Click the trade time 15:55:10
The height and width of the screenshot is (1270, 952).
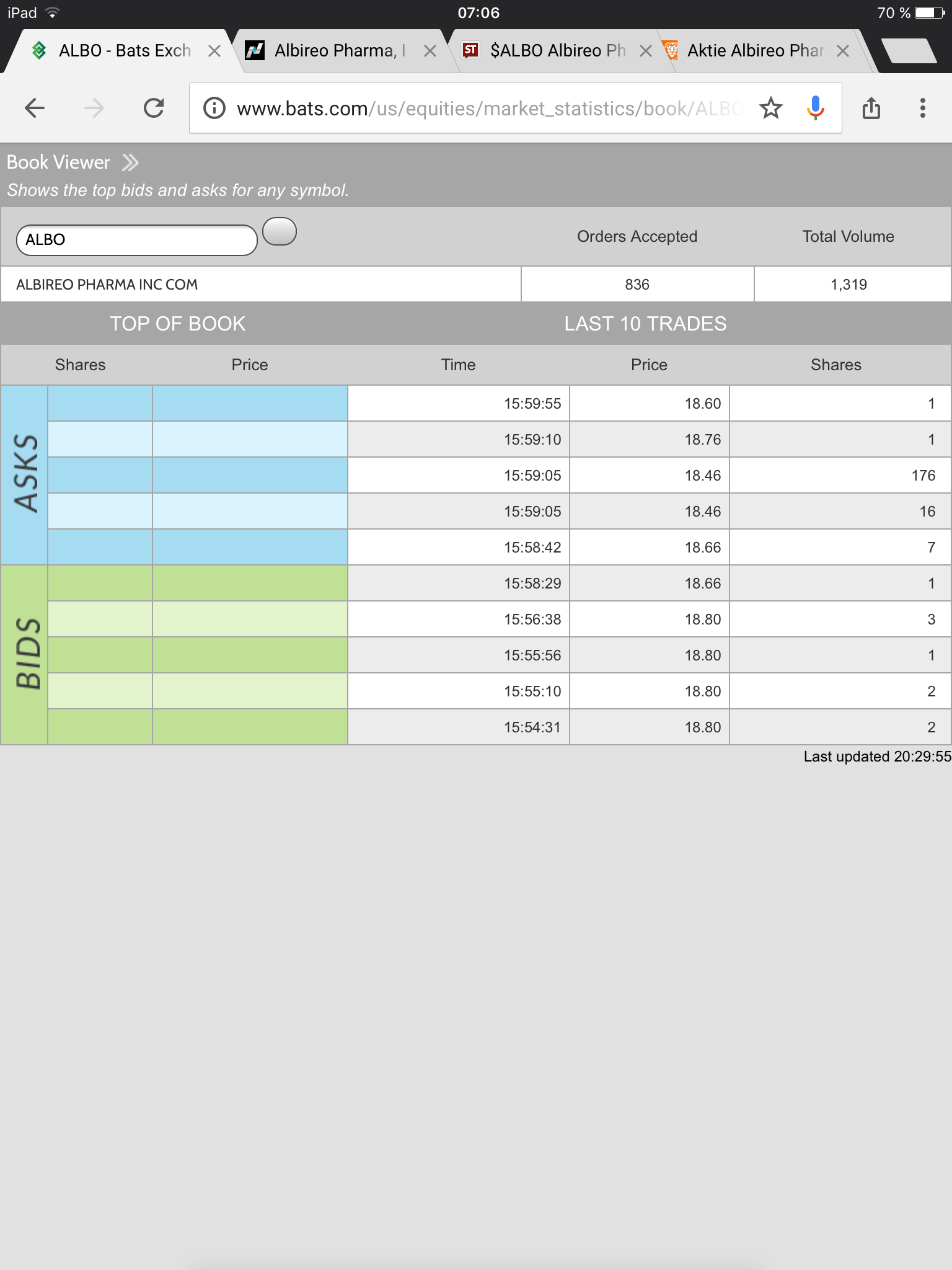click(x=532, y=691)
